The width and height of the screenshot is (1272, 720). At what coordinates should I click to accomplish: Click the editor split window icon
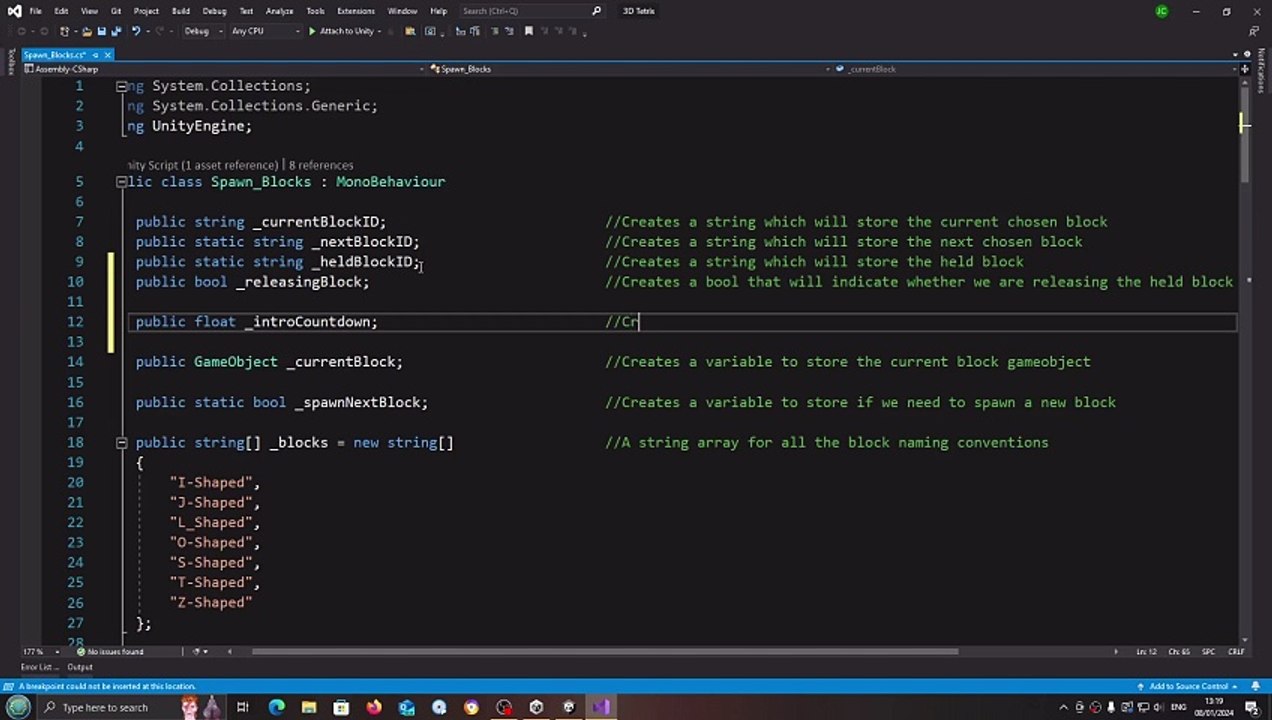pos(1245,70)
